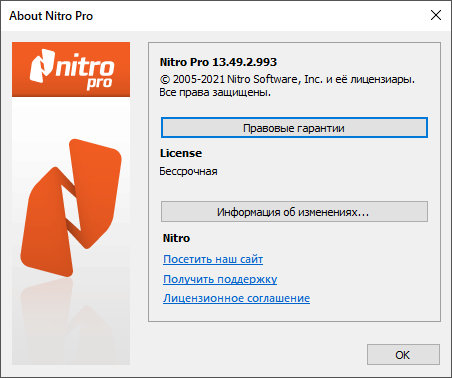Open Информация об изменениях… button

tap(294, 212)
